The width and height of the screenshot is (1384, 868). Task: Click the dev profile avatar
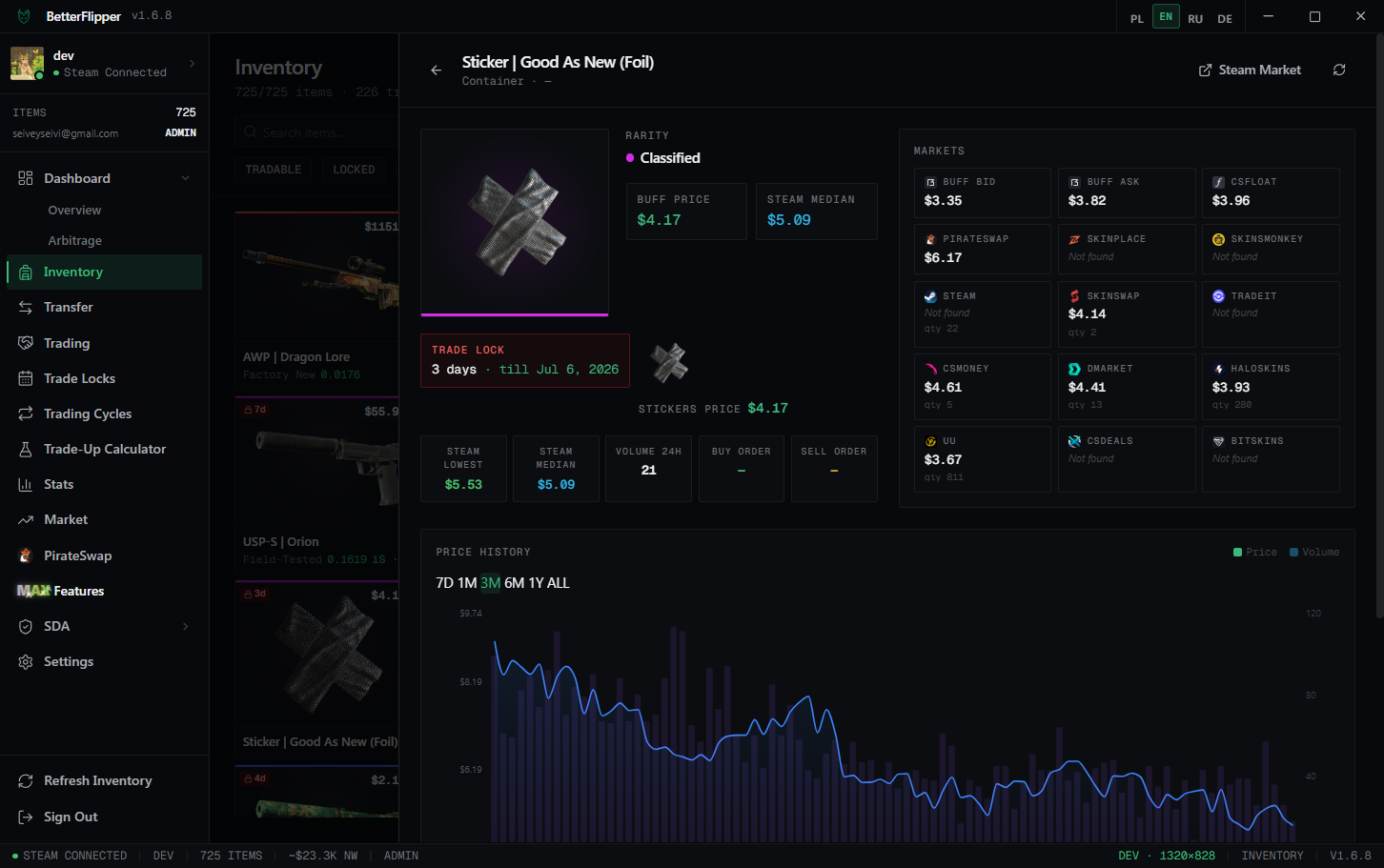click(27, 63)
